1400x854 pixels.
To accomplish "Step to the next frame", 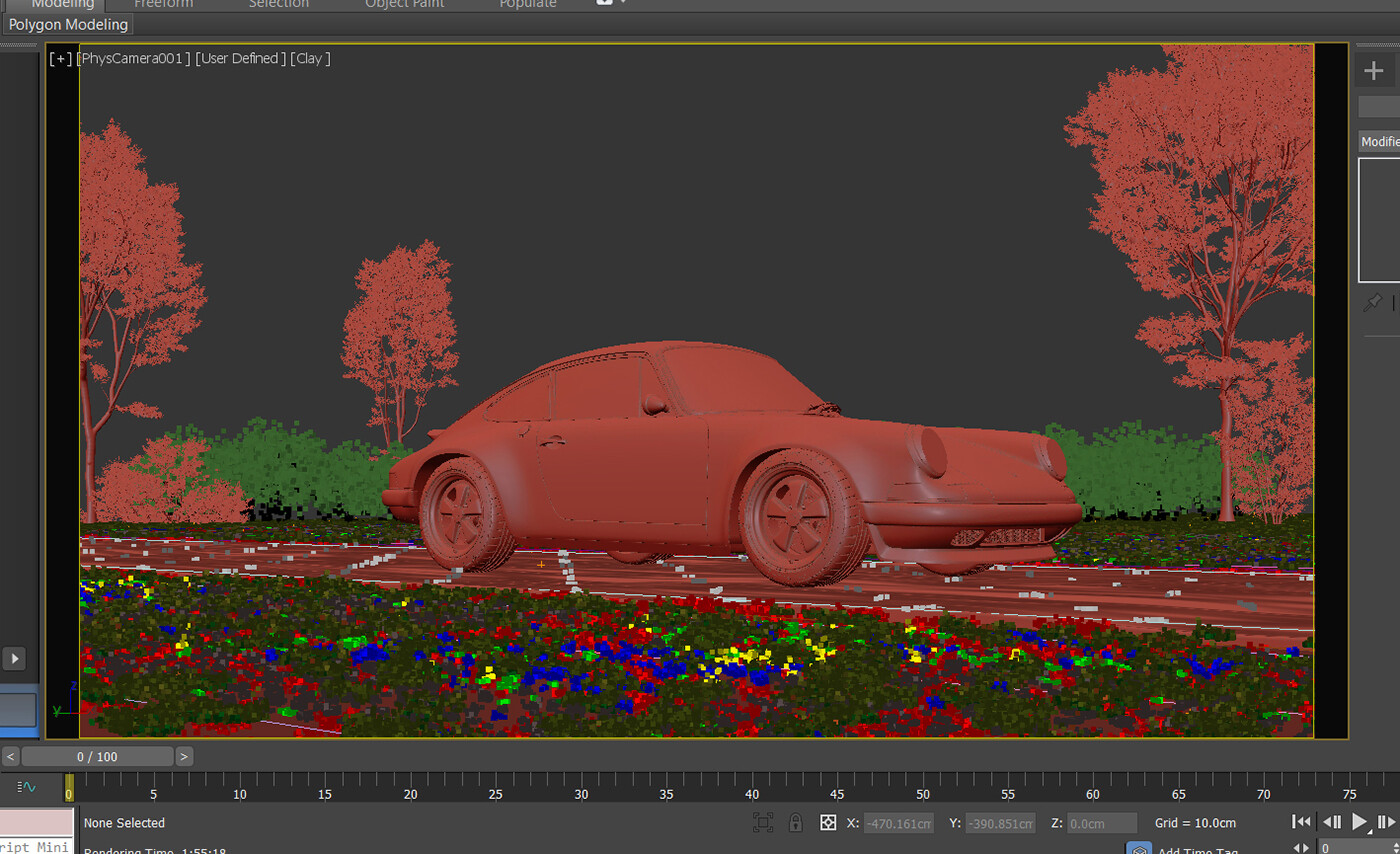I will (x=1386, y=822).
